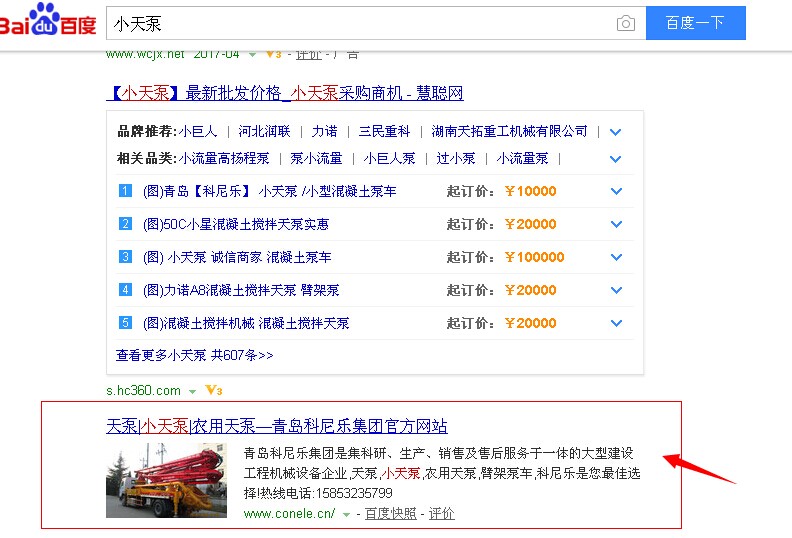The image size is (792, 538).
Task: Select brand 湖南天拓重工机械有限公司
Action: 510,131
